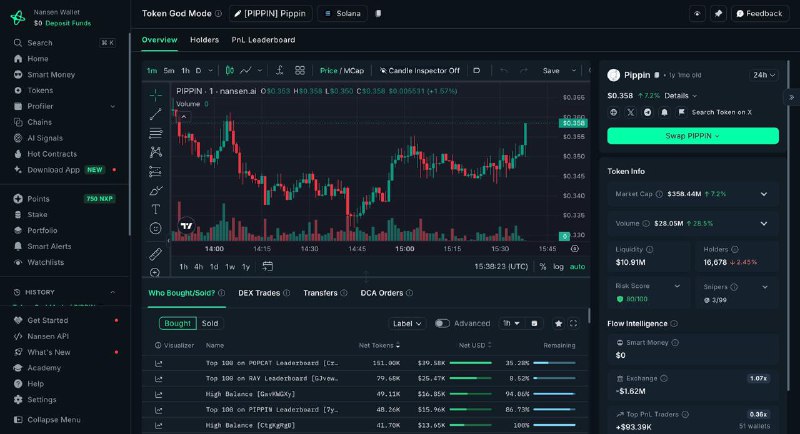Click the Remaining bar for POPCAT row
The width and height of the screenshot is (800, 434).
554,363
